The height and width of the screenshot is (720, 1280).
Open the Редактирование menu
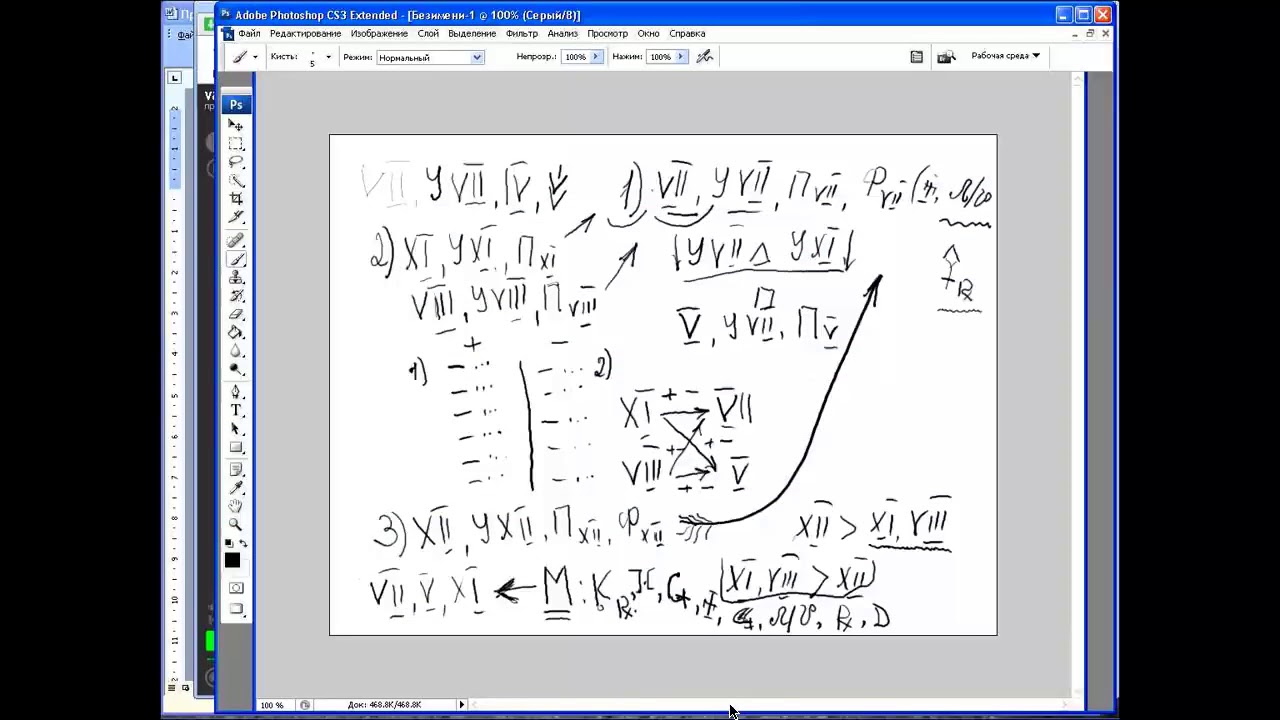click(305, 33)
